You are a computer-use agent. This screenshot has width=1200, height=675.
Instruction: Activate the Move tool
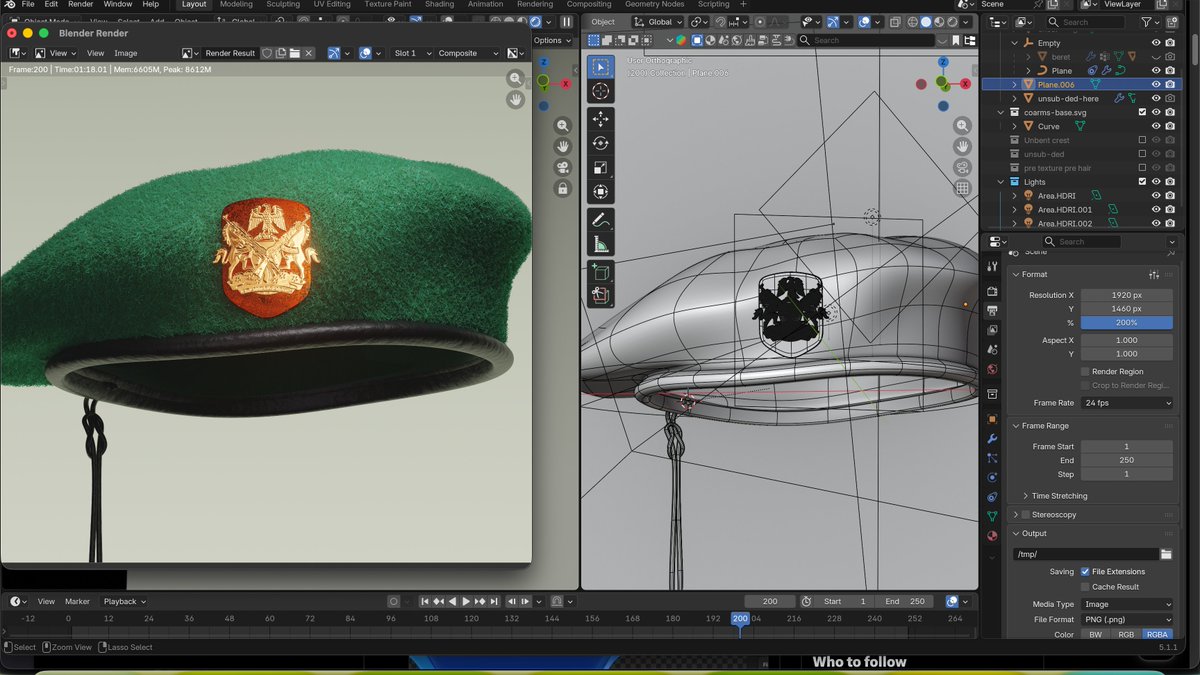600,119
